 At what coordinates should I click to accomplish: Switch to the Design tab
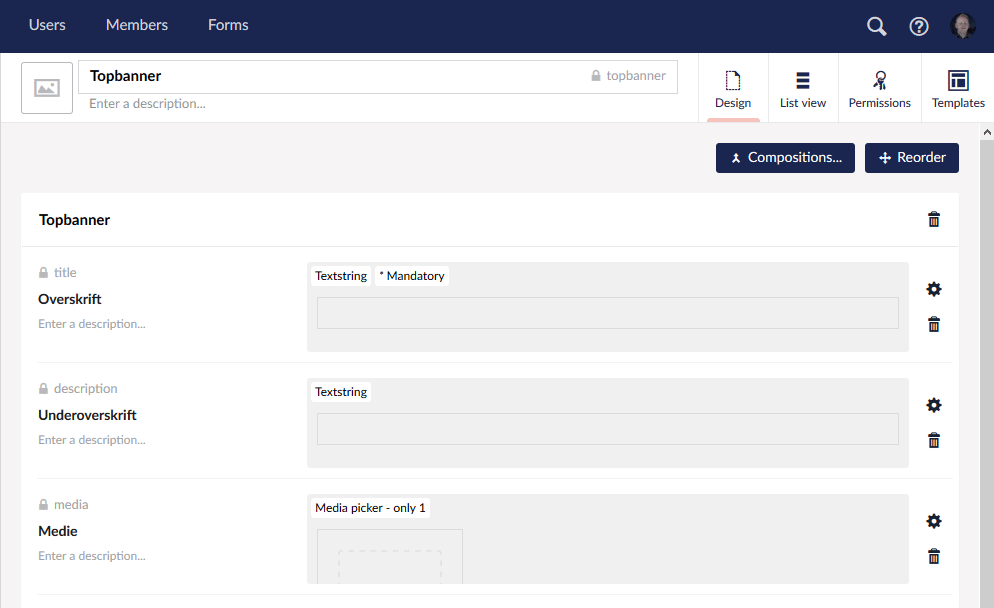point(733,88)
